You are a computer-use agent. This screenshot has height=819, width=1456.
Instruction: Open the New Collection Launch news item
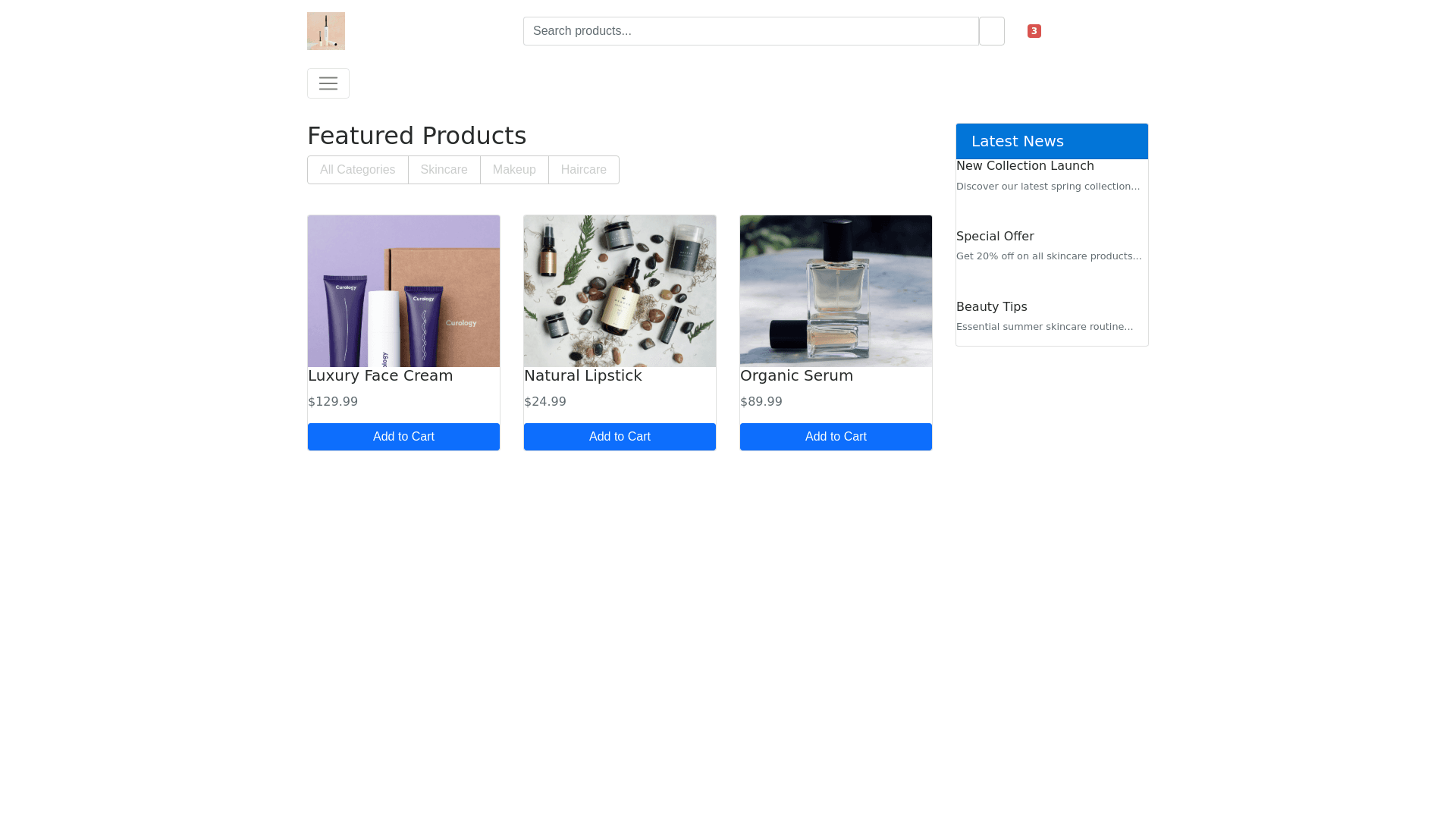click(x=1025, y=166)
